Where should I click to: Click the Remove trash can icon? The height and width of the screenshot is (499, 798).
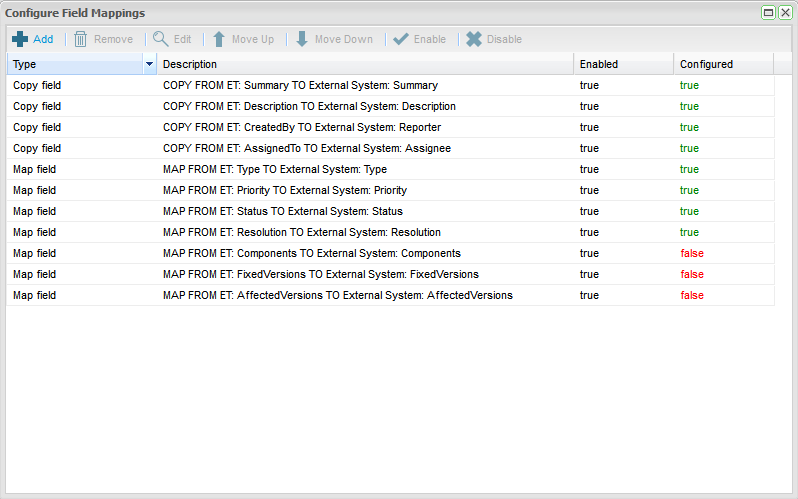[x=81, y=39]
